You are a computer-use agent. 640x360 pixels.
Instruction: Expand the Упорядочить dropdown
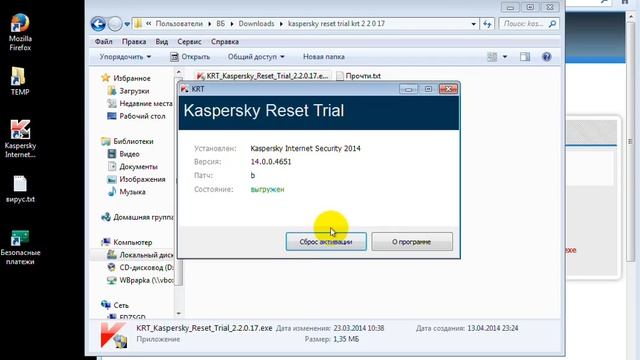125,57
